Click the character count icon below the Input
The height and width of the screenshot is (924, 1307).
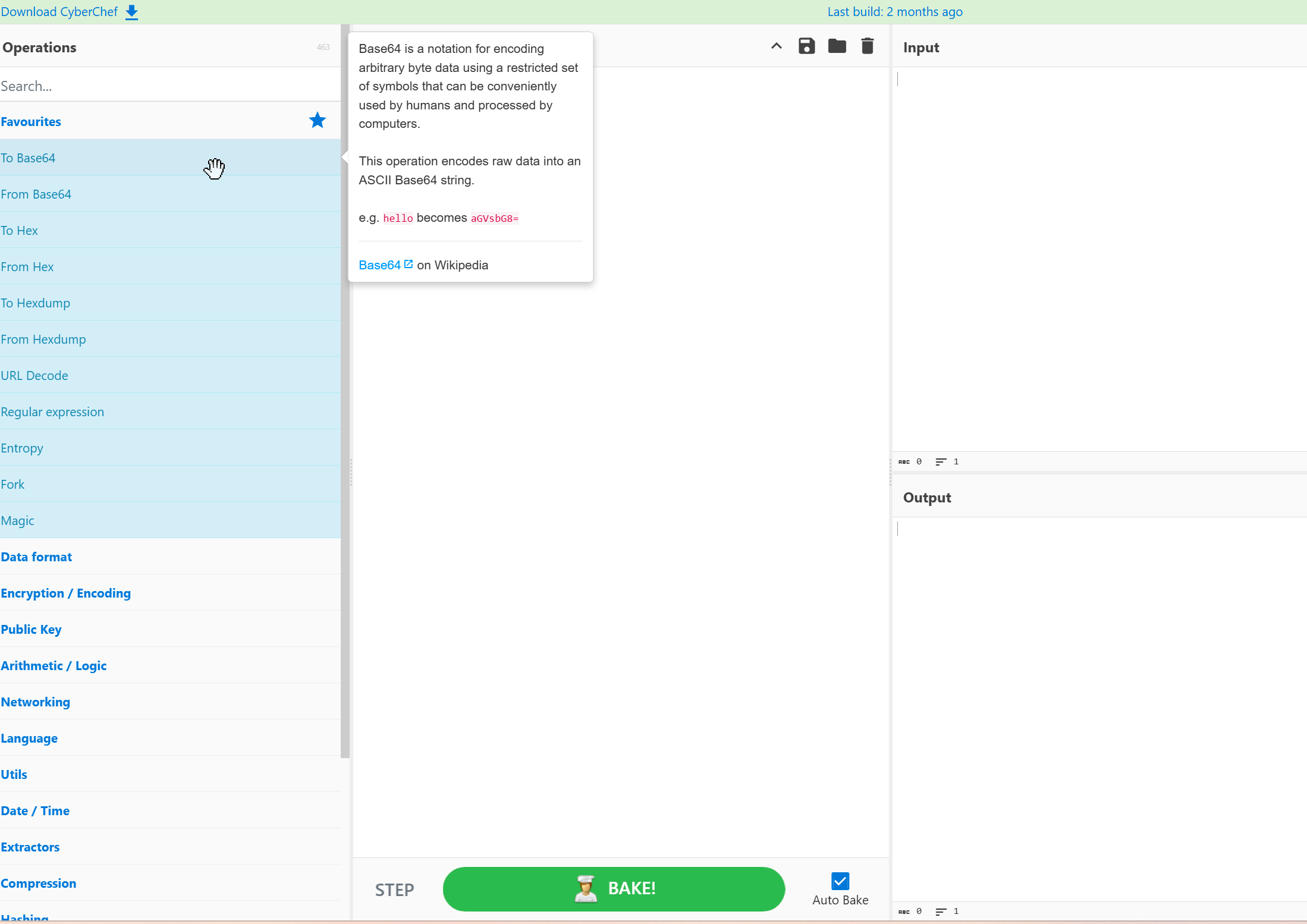(904, 461)
